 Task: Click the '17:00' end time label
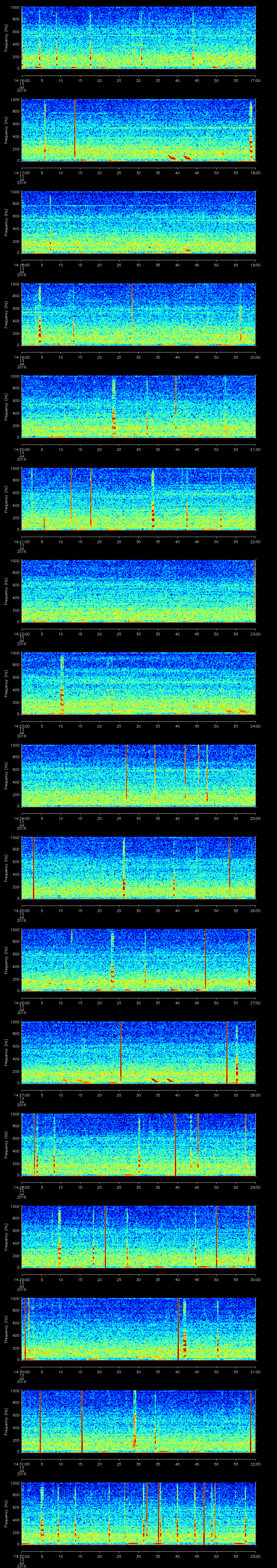pyautogui.click(x=255, y=80)
